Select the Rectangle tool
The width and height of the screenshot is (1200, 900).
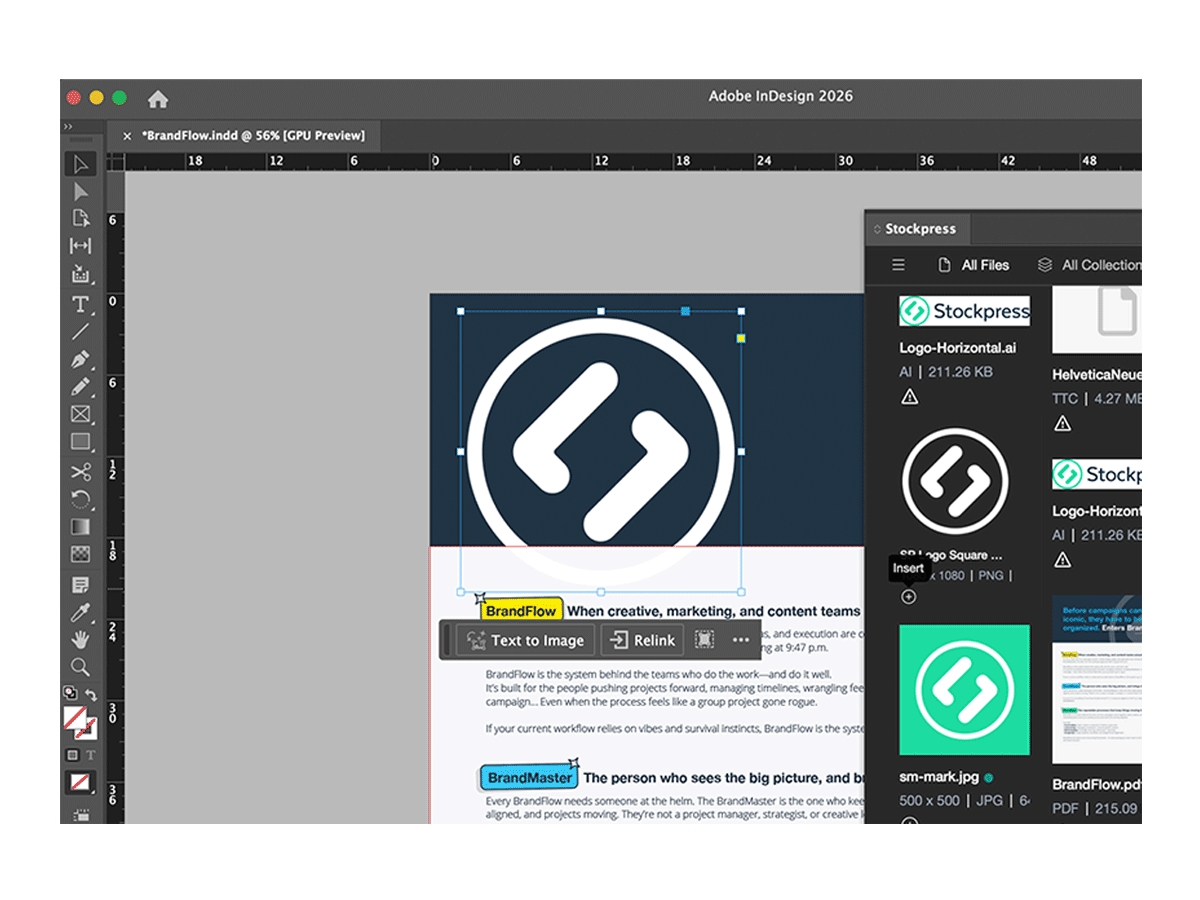coord(81,441)
